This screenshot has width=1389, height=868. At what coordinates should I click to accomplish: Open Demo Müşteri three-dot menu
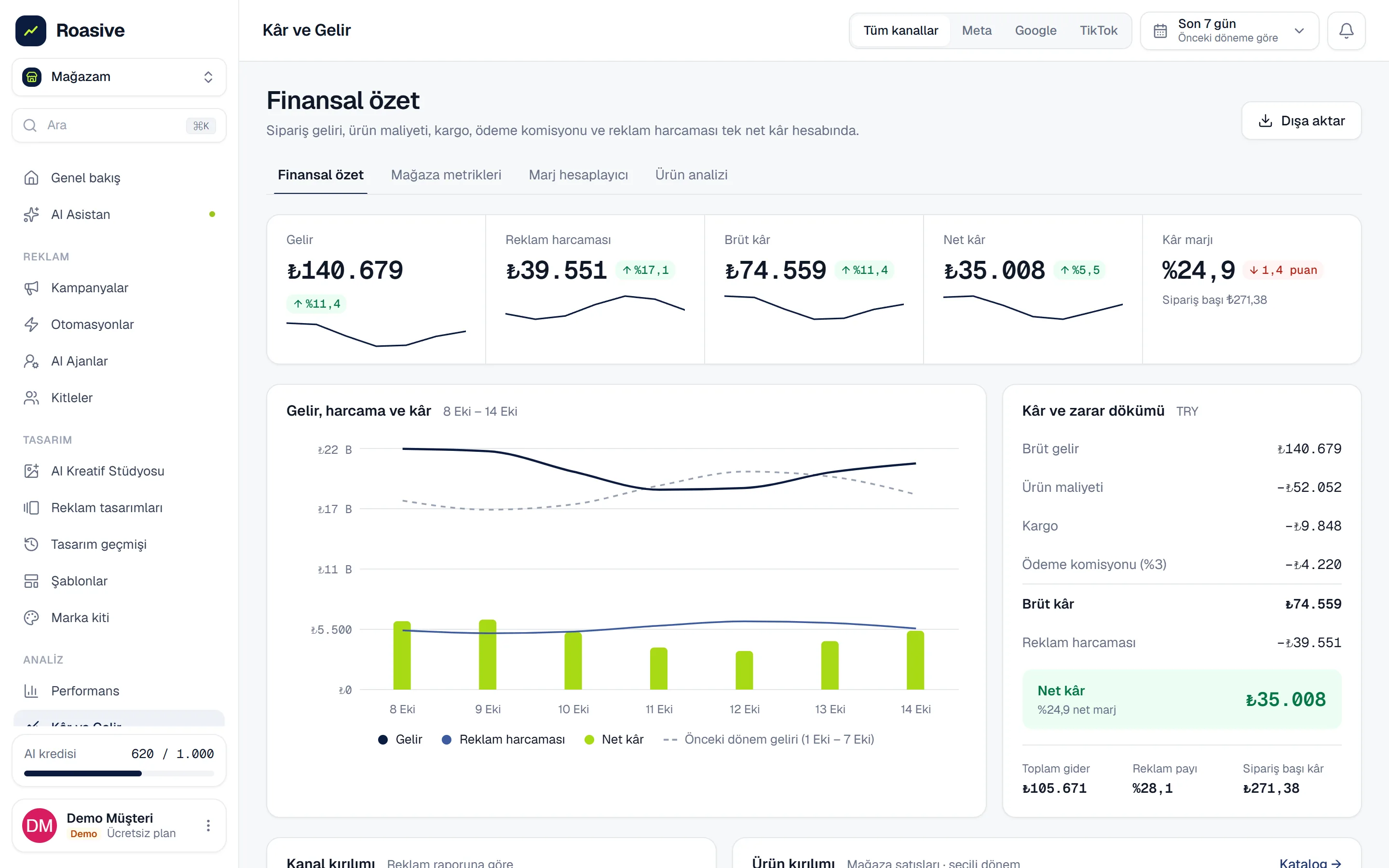208,826
